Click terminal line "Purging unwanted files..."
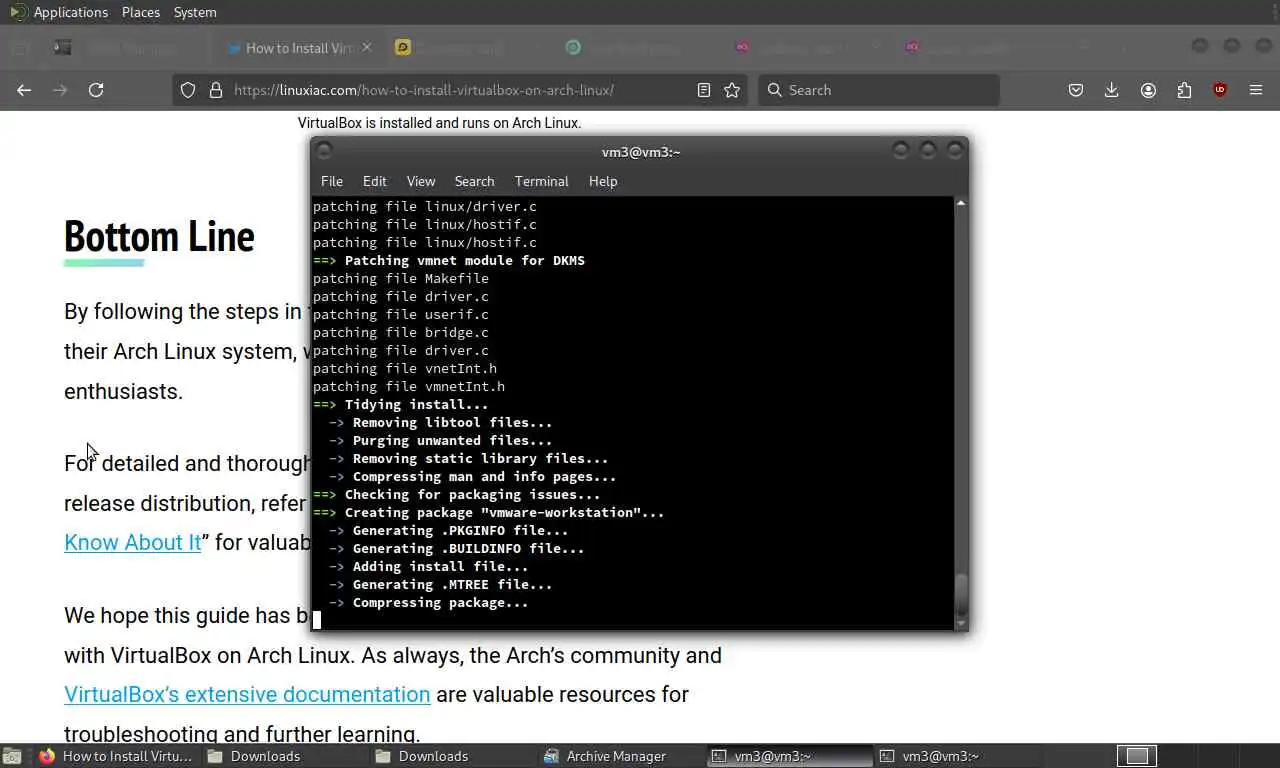 pyautogui.click(x=452, y=440)
